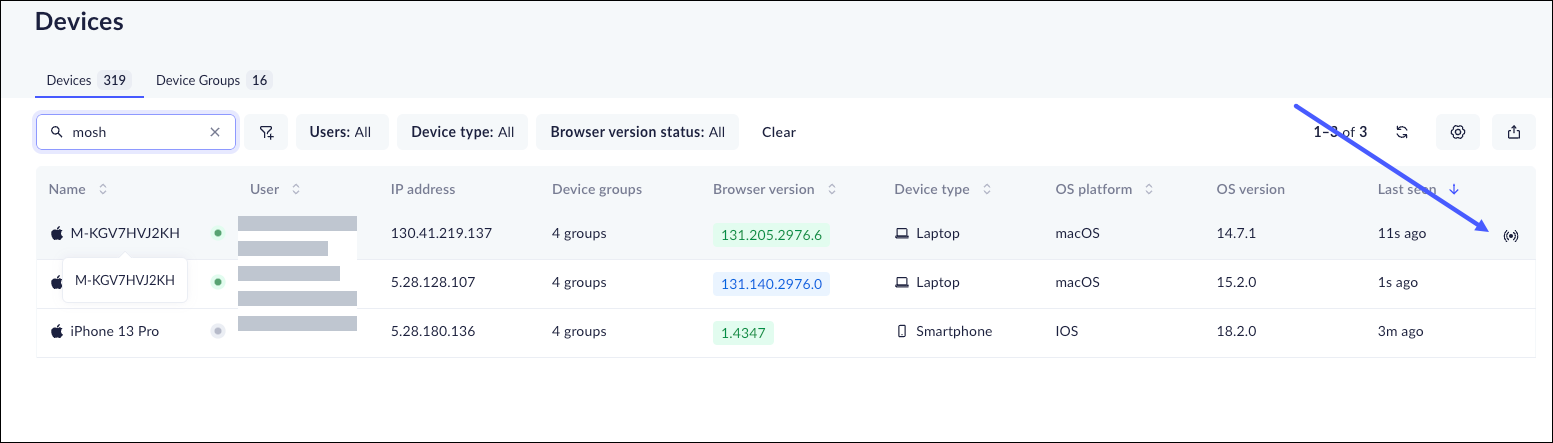Refresh the devices list
1553x443 pixels.
tap(1402, 132)
